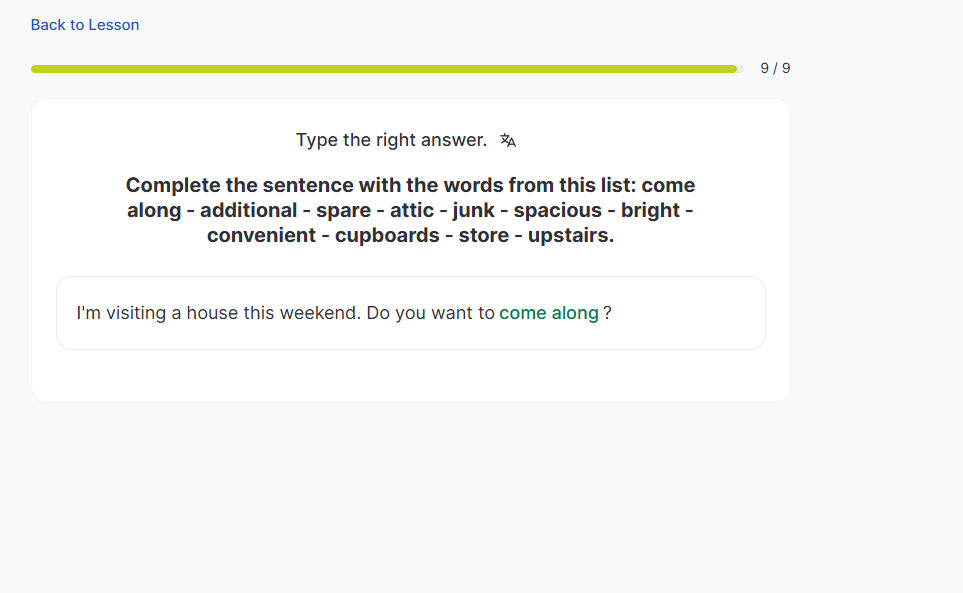Click the word "upstairs" in the list

(x=571, y=235)
